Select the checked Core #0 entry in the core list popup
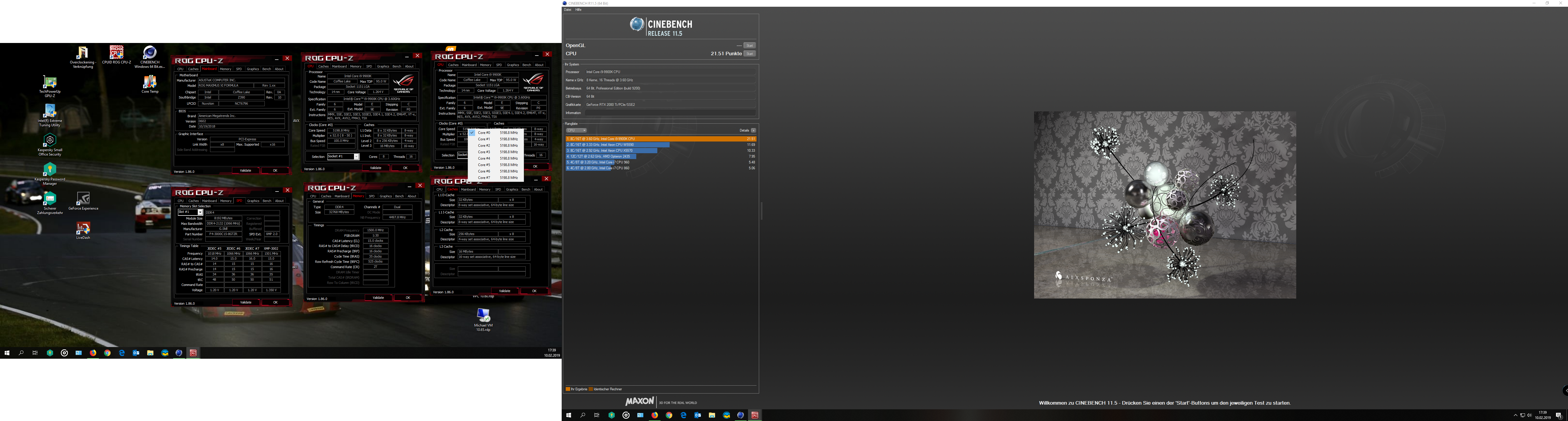This screenshot has height=421, width=1568. (496, 133)
